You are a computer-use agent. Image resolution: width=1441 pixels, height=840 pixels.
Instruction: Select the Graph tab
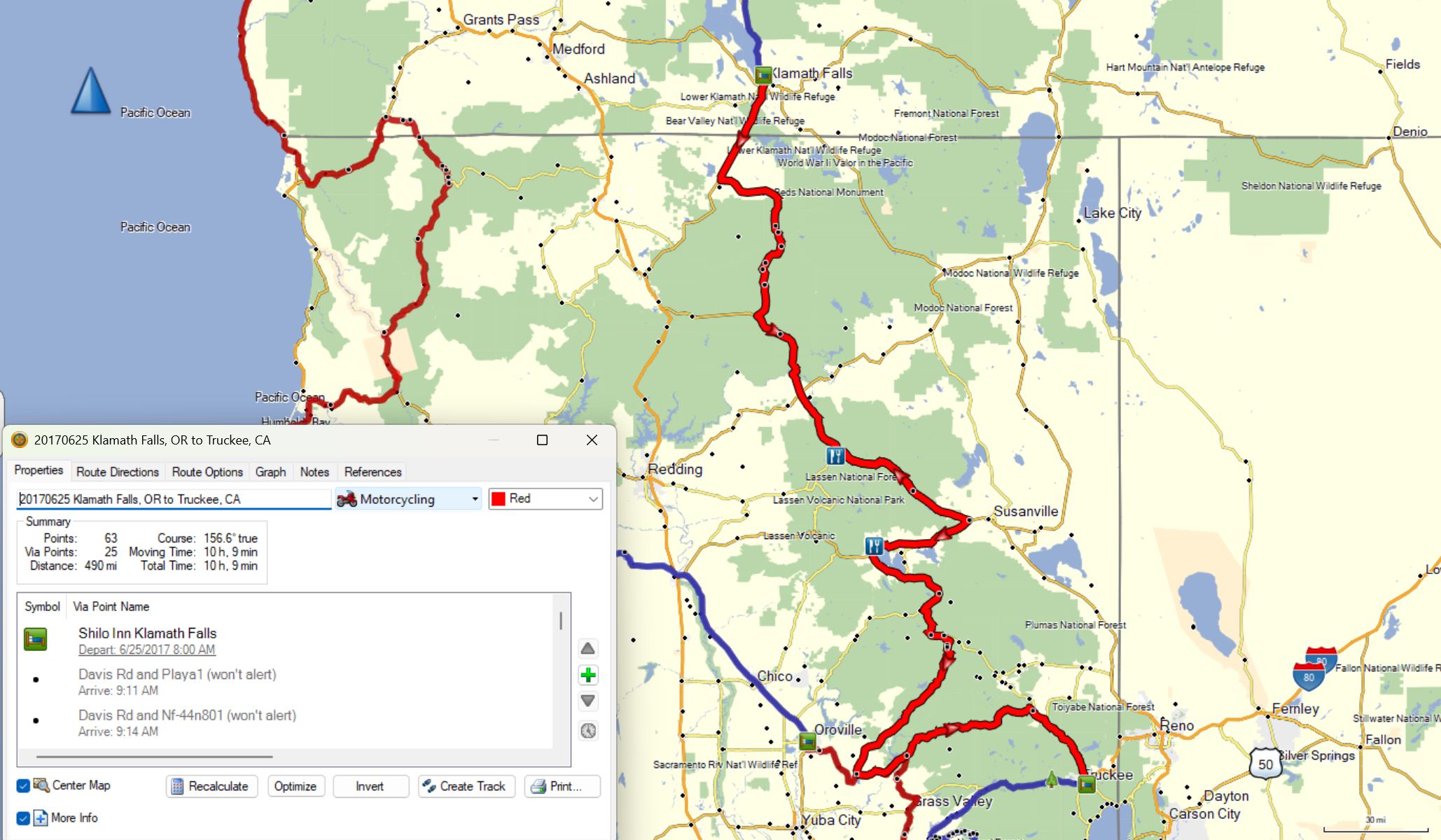(270, 472)
